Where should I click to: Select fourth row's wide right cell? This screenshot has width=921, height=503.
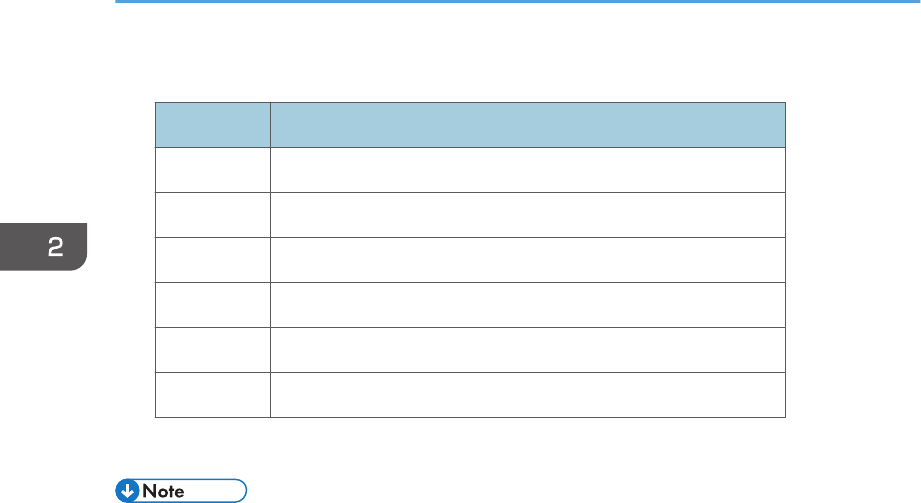coord(527,304)
